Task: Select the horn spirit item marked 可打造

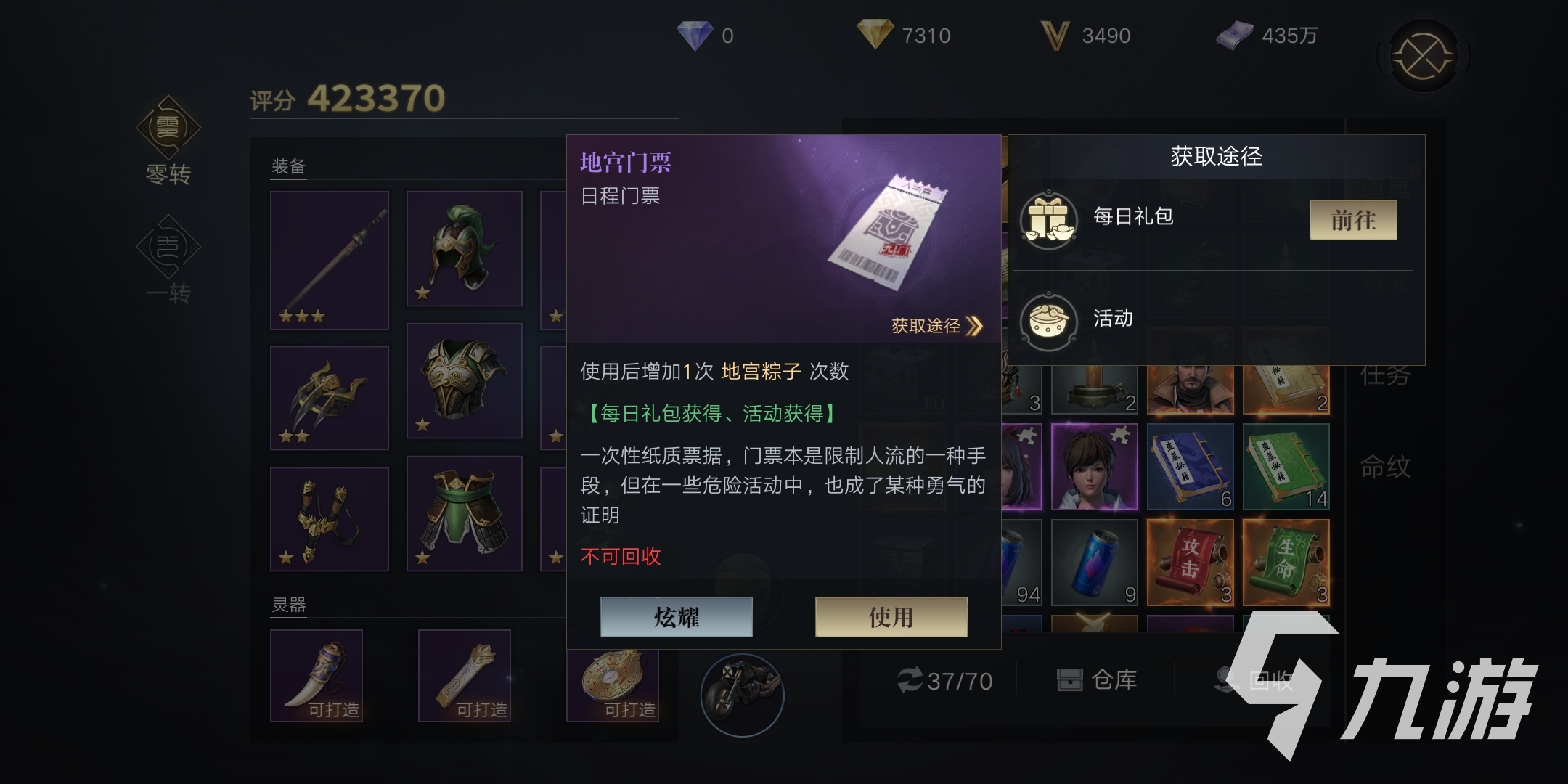Action: [x=317, y=676]
